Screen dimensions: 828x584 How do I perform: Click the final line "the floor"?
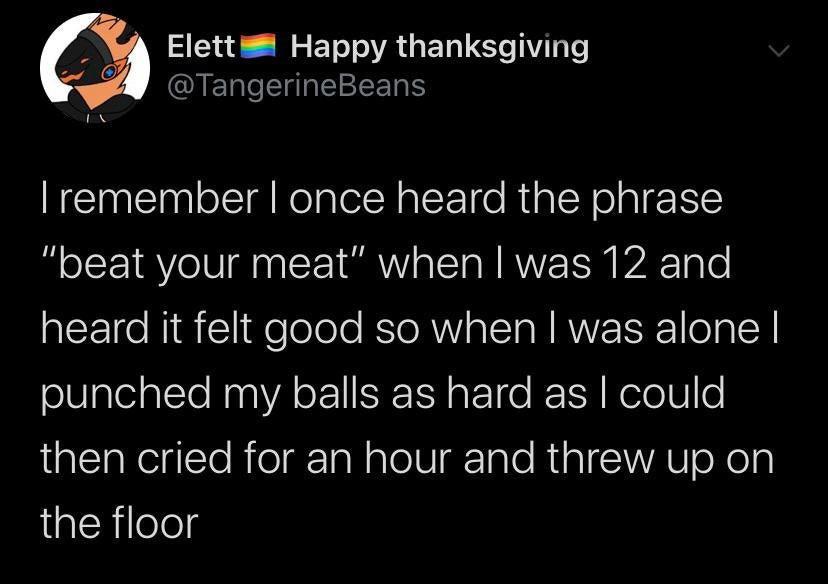pos(120,523)
